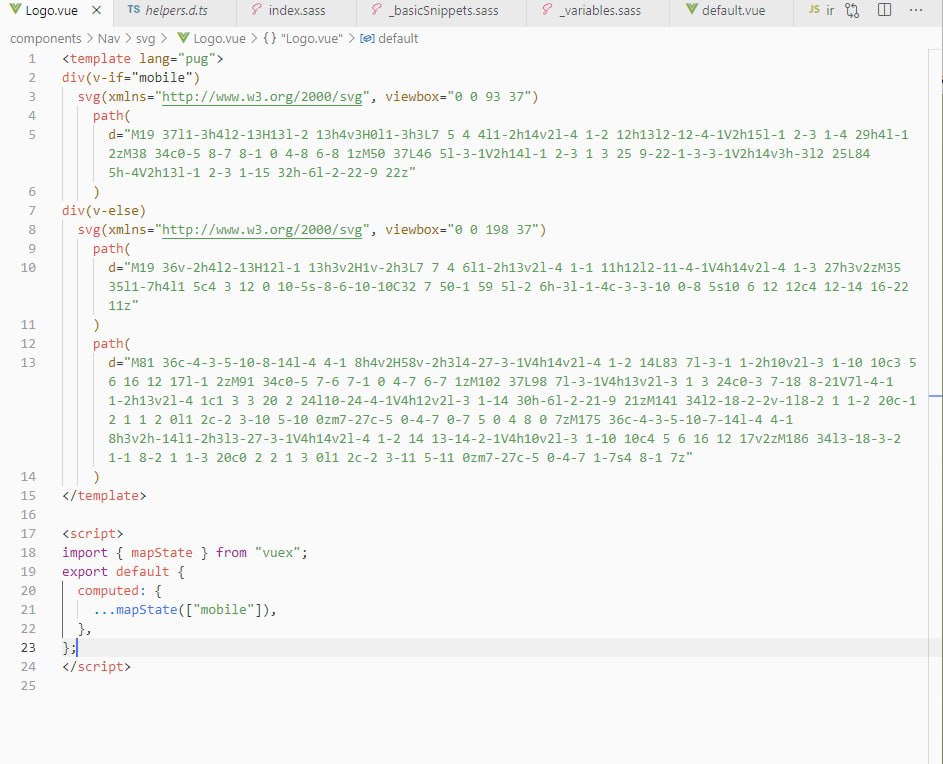Click the variable icon beside default breadcrumb
This screenshot has width=943, height=764.
coord(367,39)
